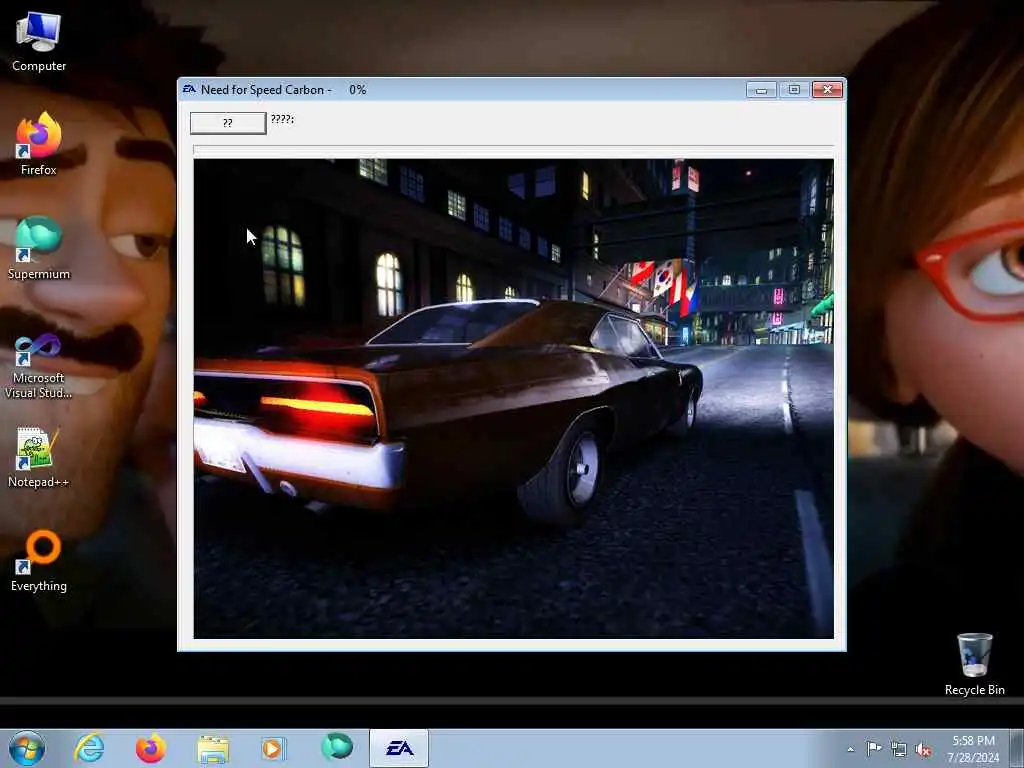This screenshot has width=1024, height=768.
Task: Select the Firefox desktop shortcut
Action: pyautogui.click(x=39, y=144)
